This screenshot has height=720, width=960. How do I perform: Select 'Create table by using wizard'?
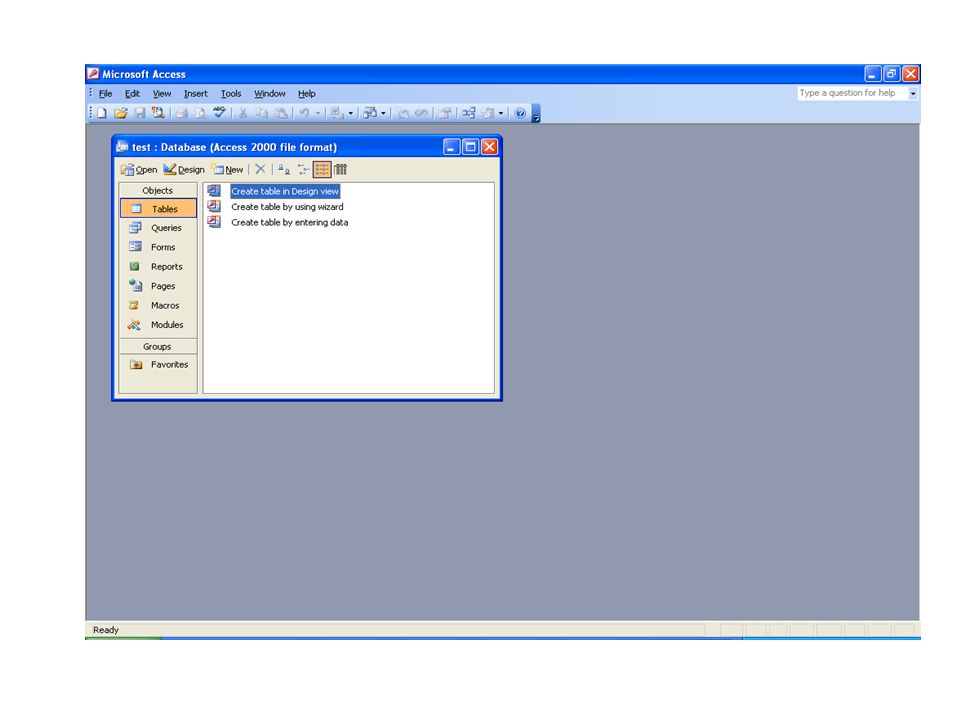tap(287, 207)
